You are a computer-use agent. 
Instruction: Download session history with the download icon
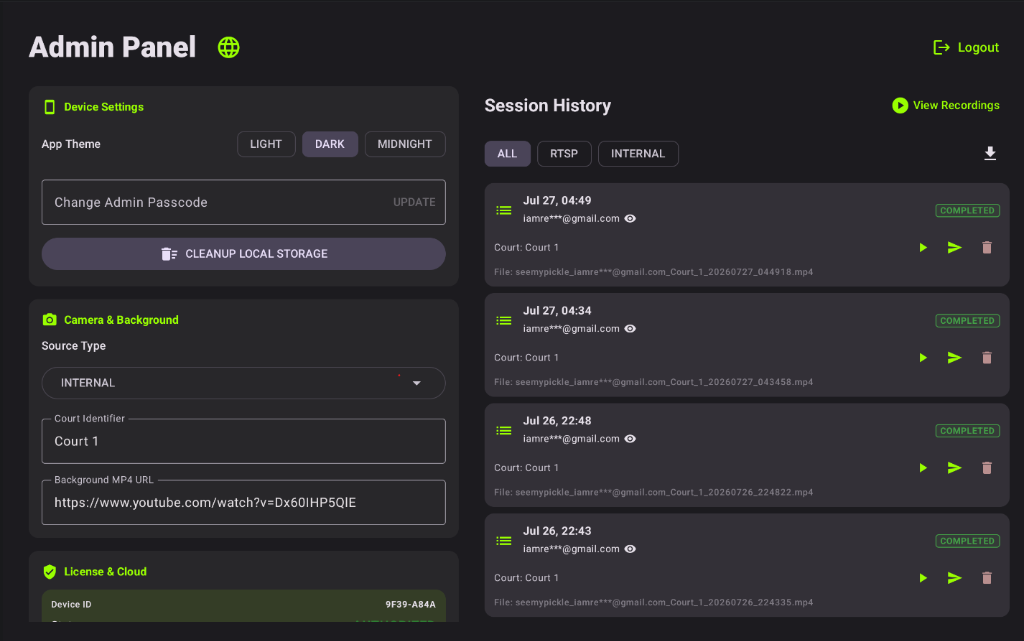(x=990, y=153)
